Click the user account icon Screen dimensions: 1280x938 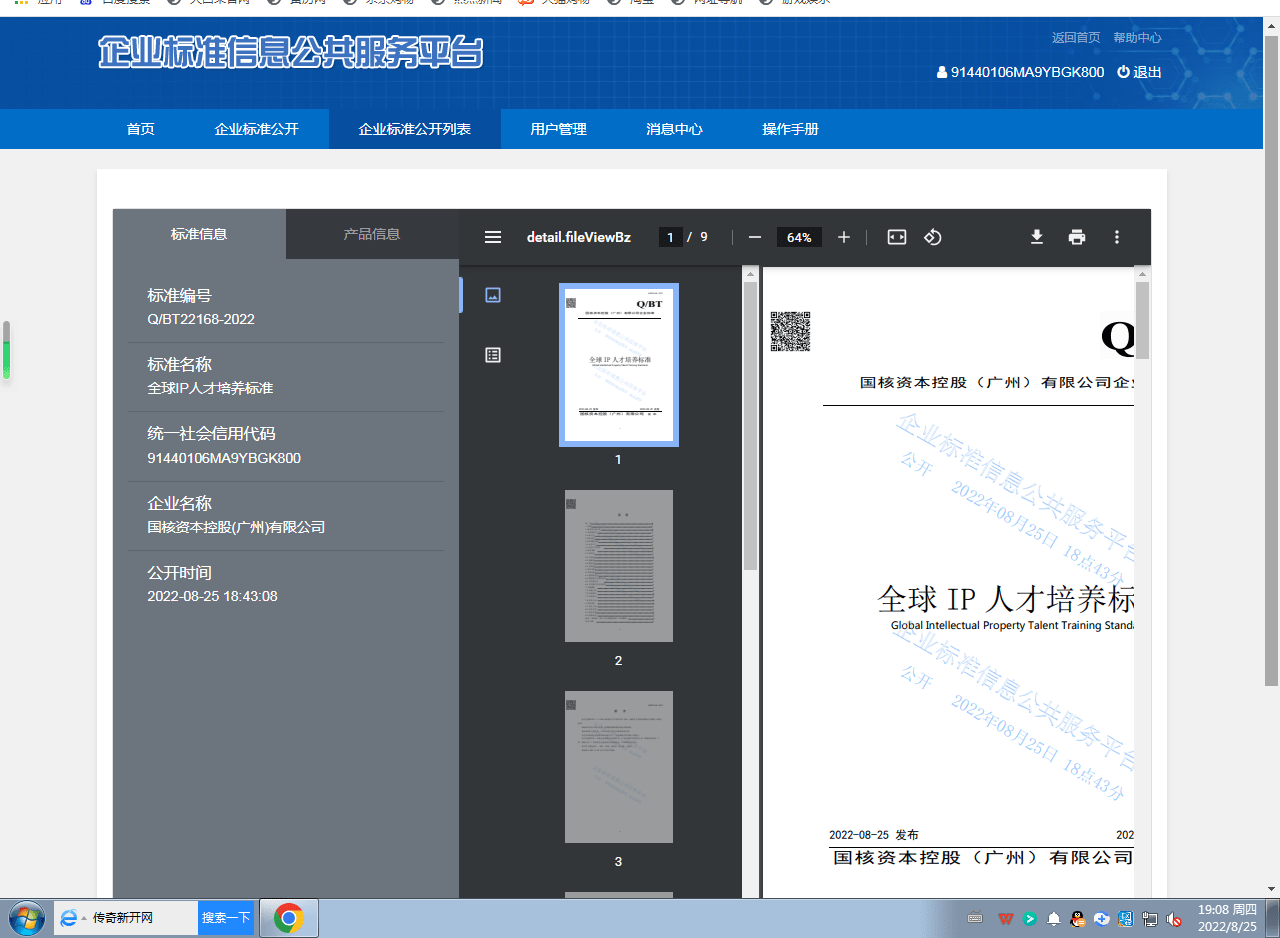point(941,72)
